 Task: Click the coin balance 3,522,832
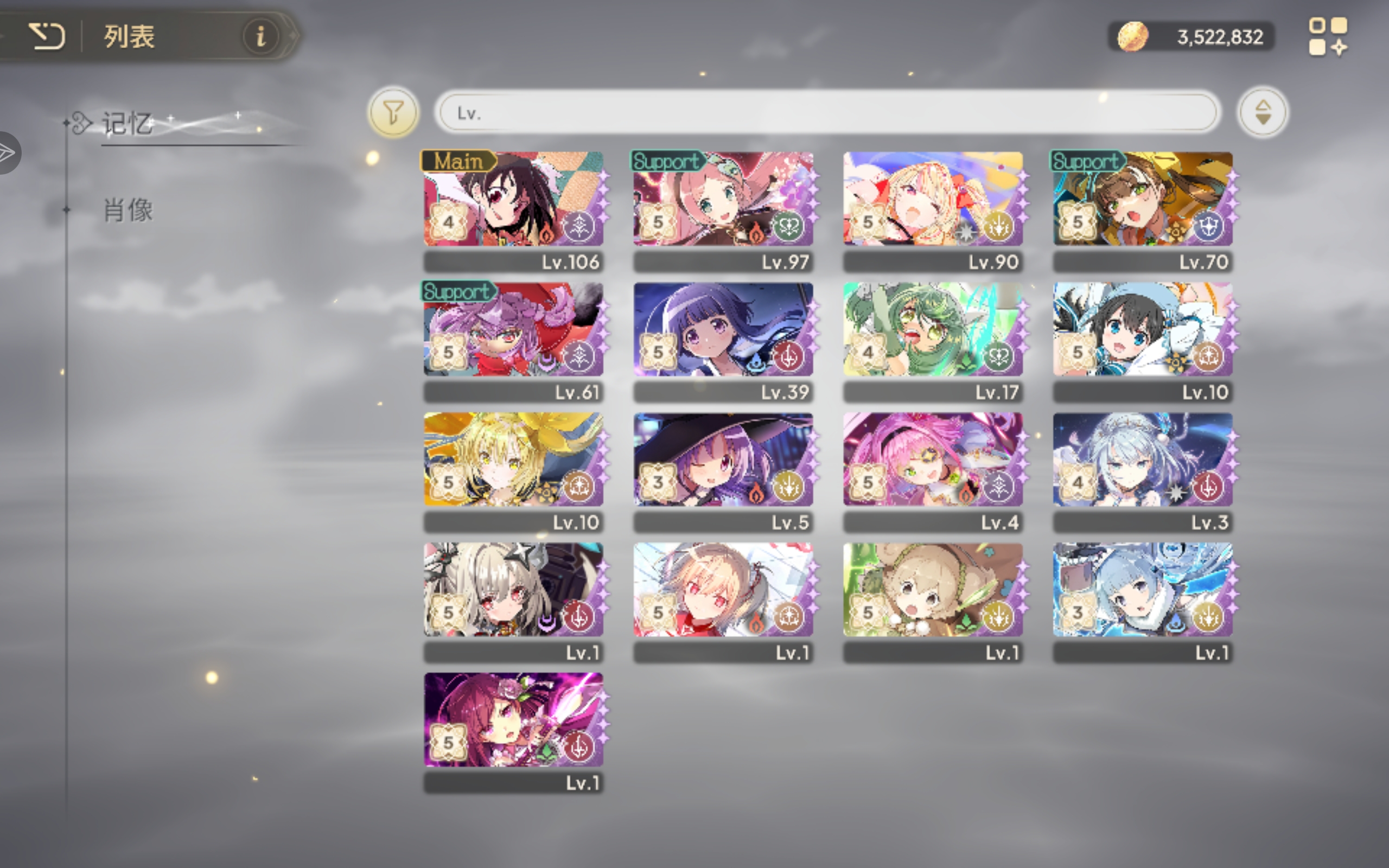[1220, 37]
